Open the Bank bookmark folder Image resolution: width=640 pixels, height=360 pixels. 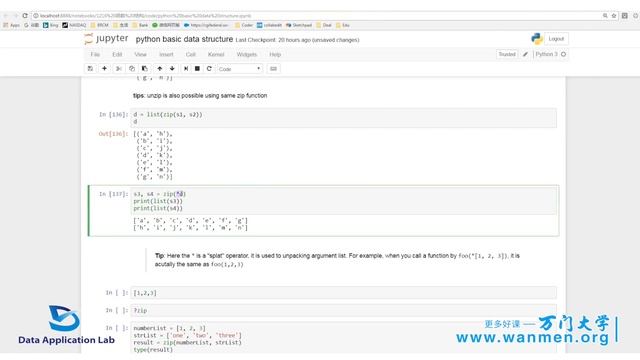(140, 25)
